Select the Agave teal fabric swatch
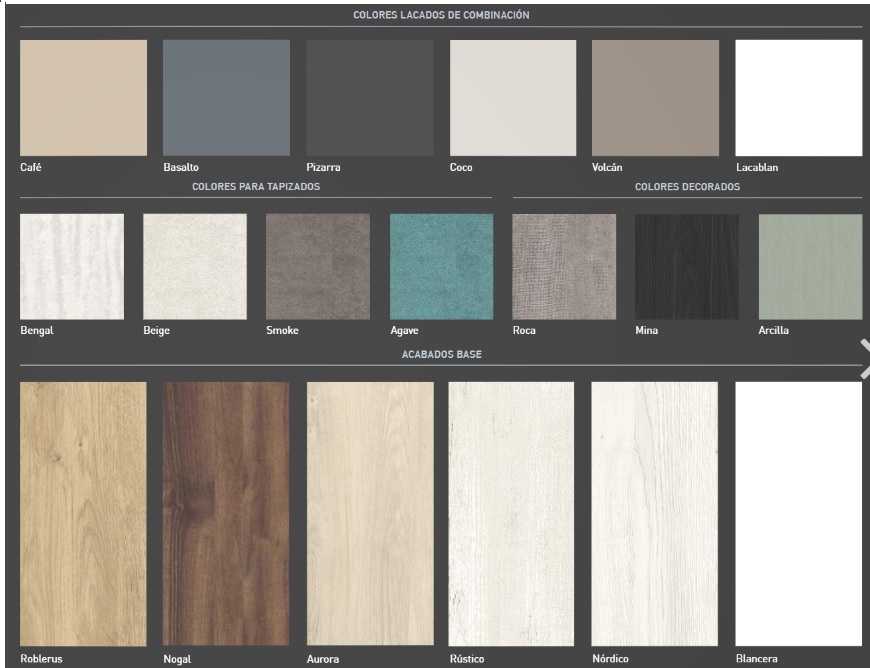This screenshot has height=668, width=870. click(441, 266)
